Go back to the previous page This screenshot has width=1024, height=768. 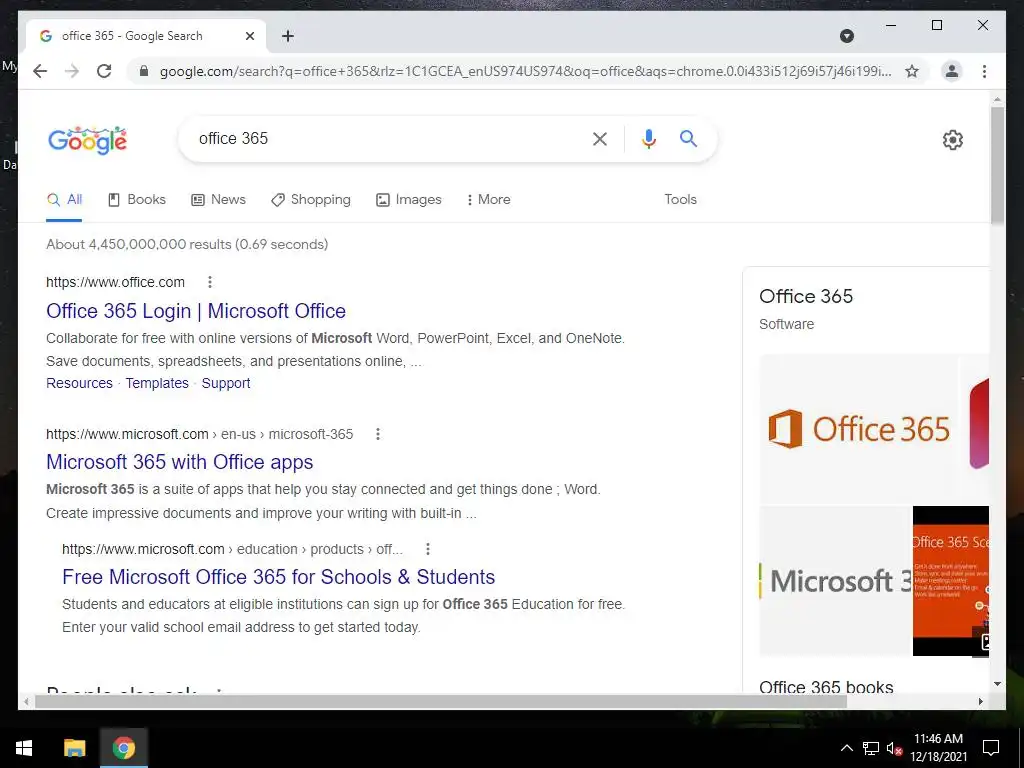tap(40, 71)
